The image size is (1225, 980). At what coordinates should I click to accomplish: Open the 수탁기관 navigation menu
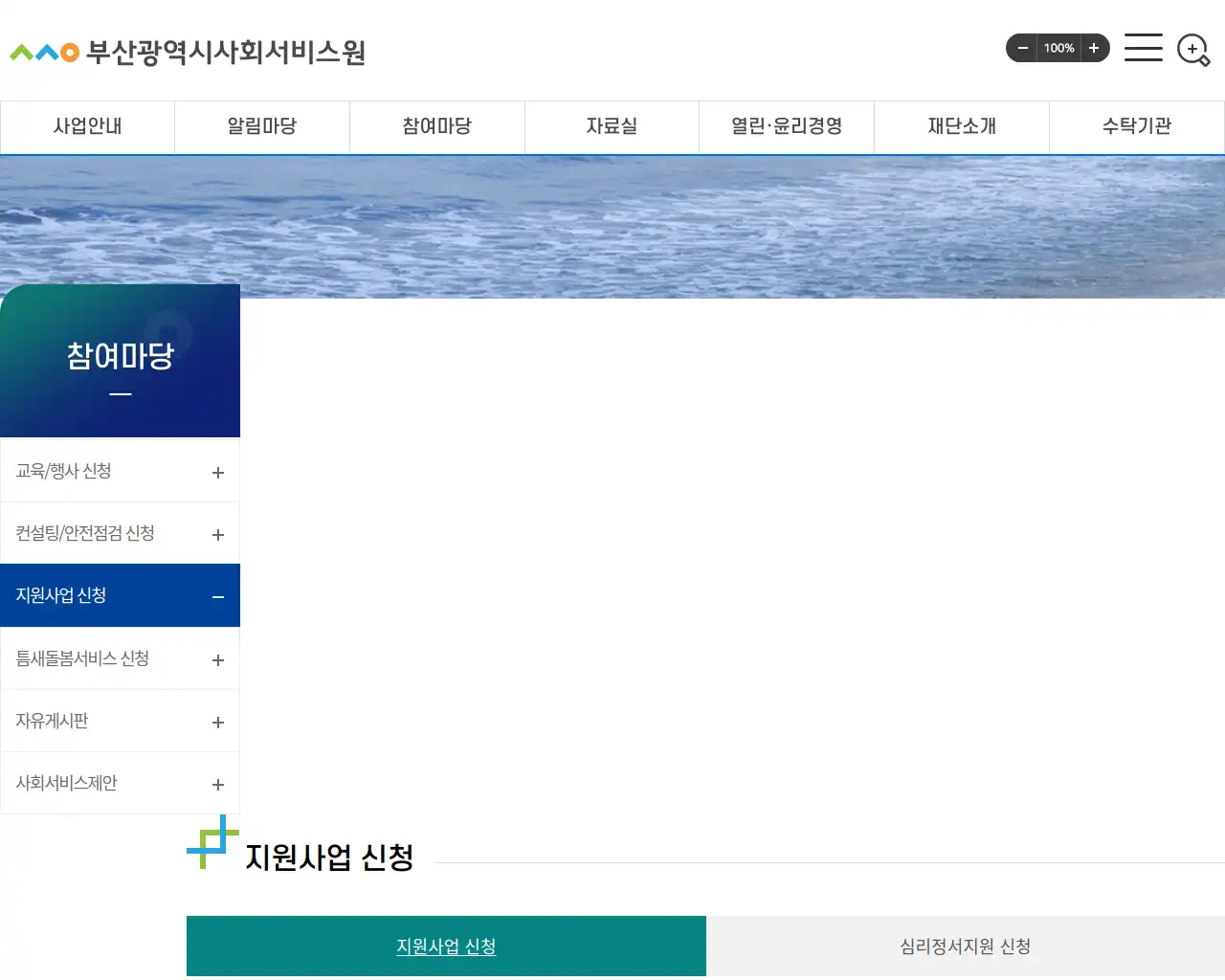pyautogui.click(x=1136, y=126)
